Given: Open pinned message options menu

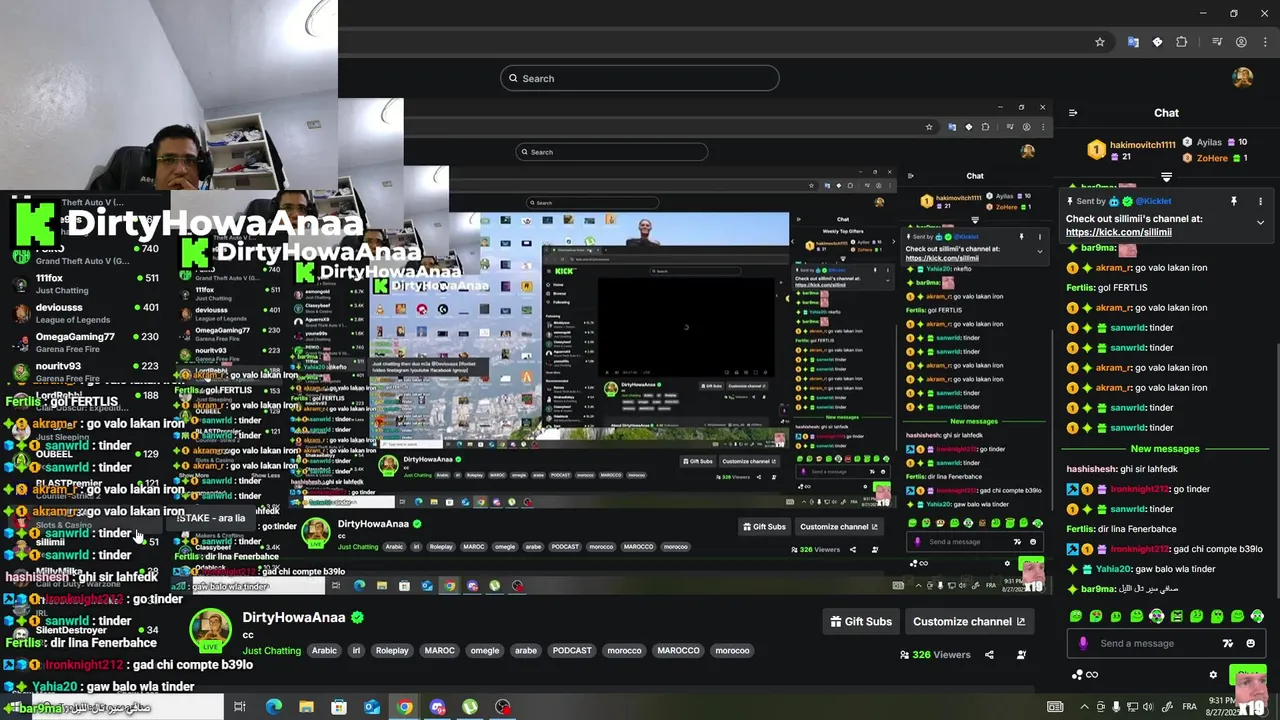Looking at the screenshot, I should (1260, 201).
